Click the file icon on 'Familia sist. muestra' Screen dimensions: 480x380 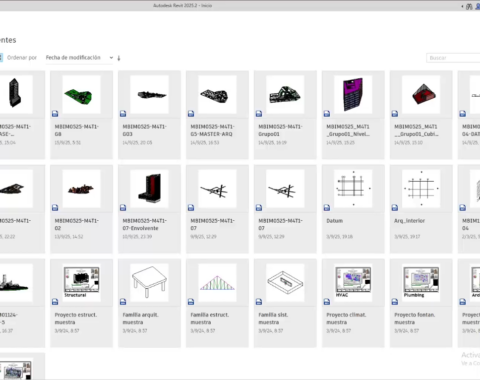pyautogui.click(x=259, y=302)
